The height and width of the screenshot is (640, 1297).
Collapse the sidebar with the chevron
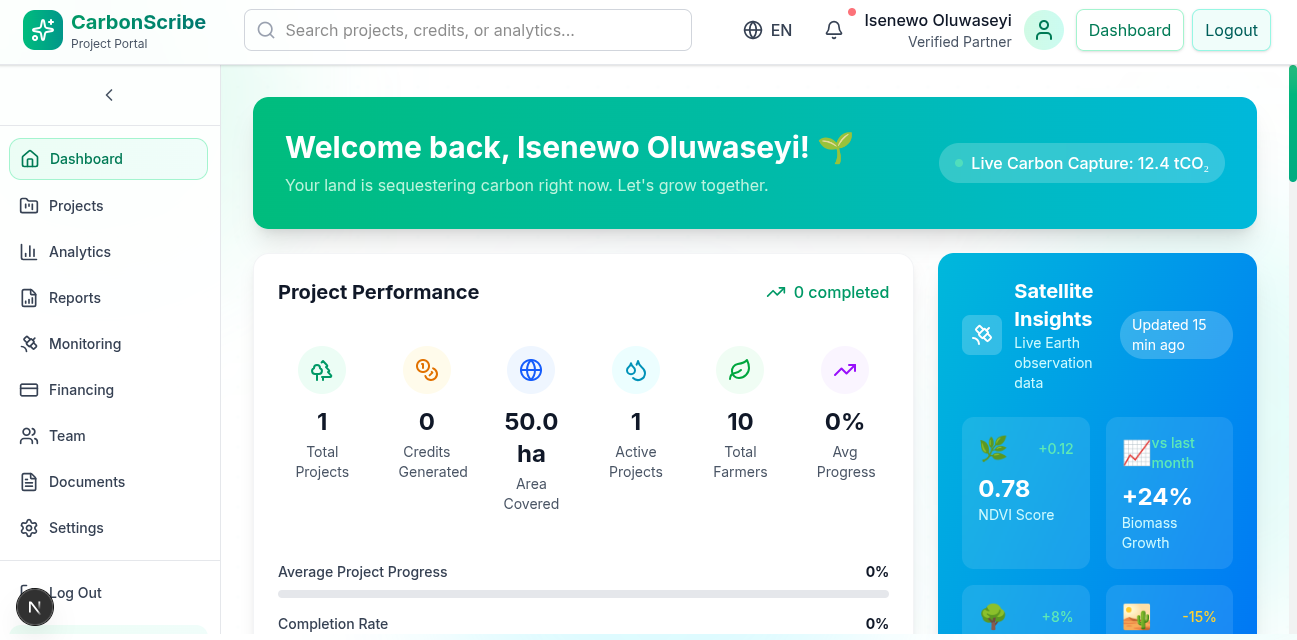[109, 95]
